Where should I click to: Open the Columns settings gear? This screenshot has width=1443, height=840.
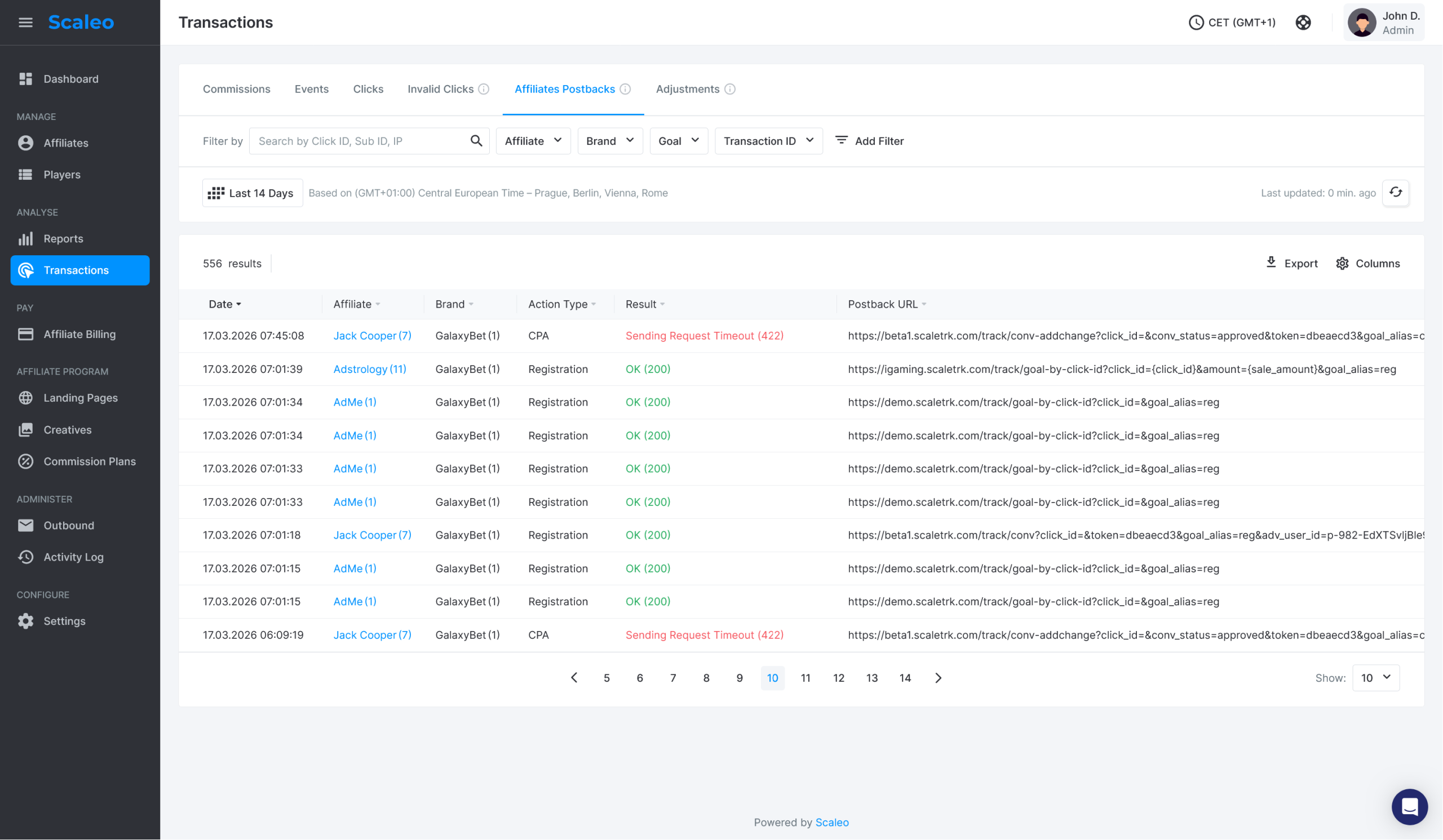[x=1343, y=263]
